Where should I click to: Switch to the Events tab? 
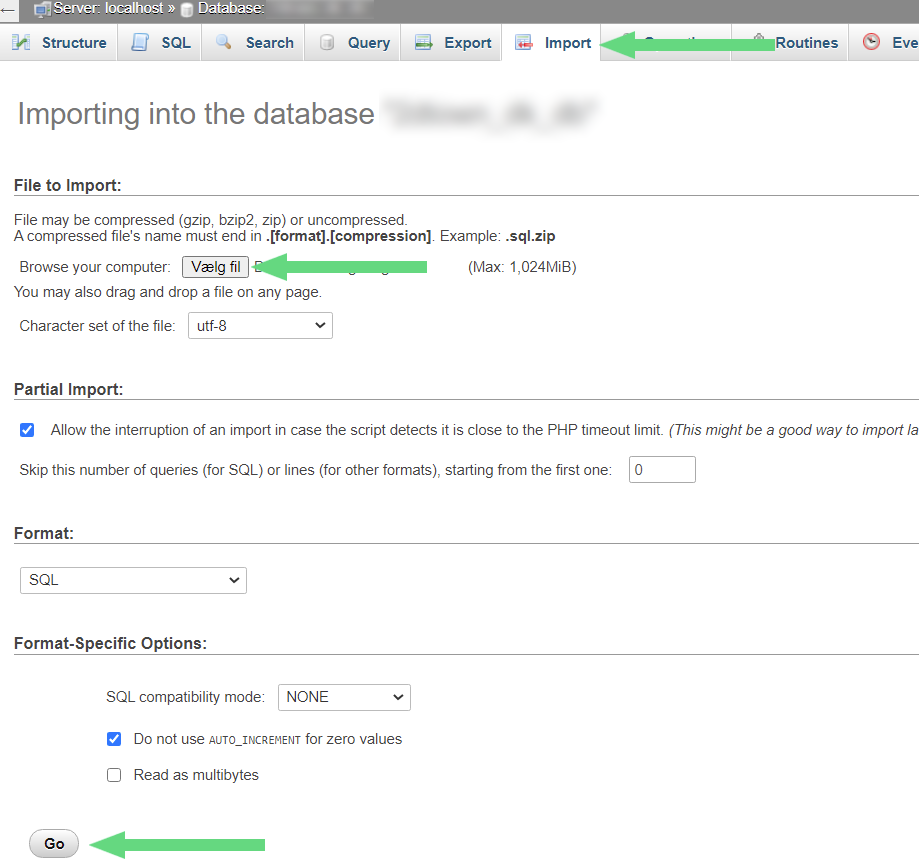[x=895, y=42]
